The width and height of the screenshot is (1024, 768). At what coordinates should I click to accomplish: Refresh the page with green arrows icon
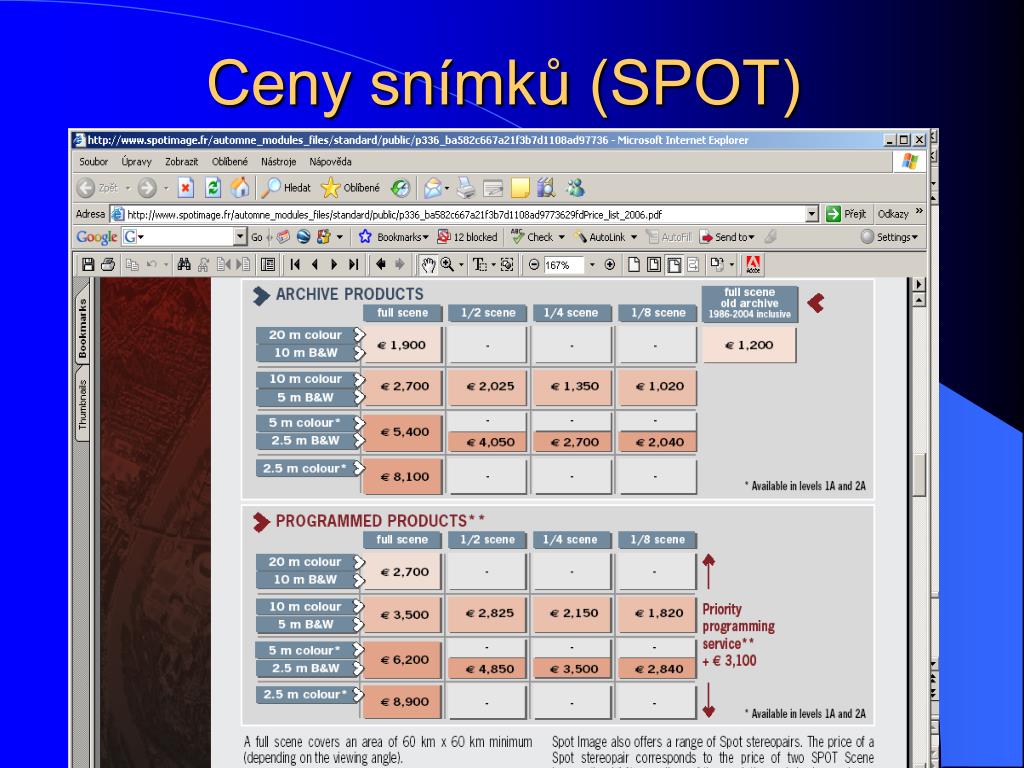213,188
